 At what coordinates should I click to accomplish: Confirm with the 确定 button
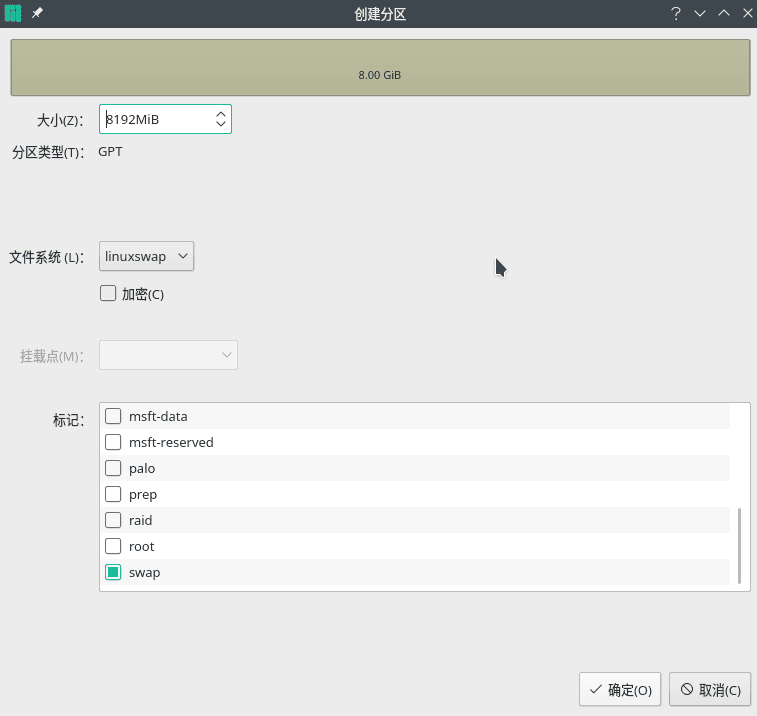coord(620,689)
